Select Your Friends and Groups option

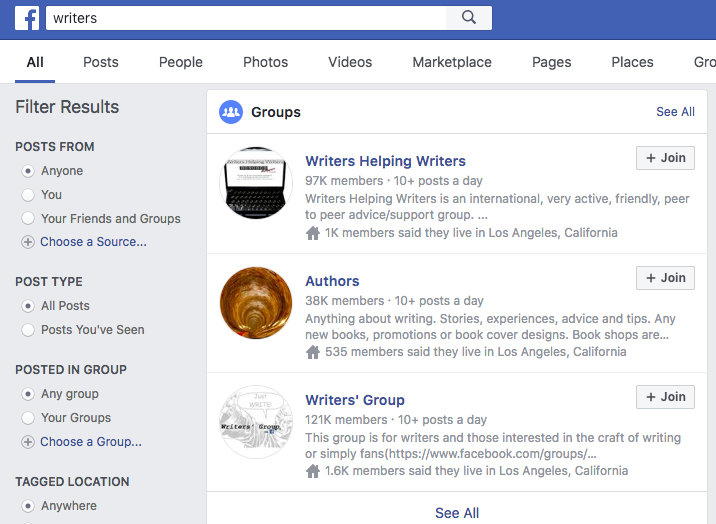(28, 219)
